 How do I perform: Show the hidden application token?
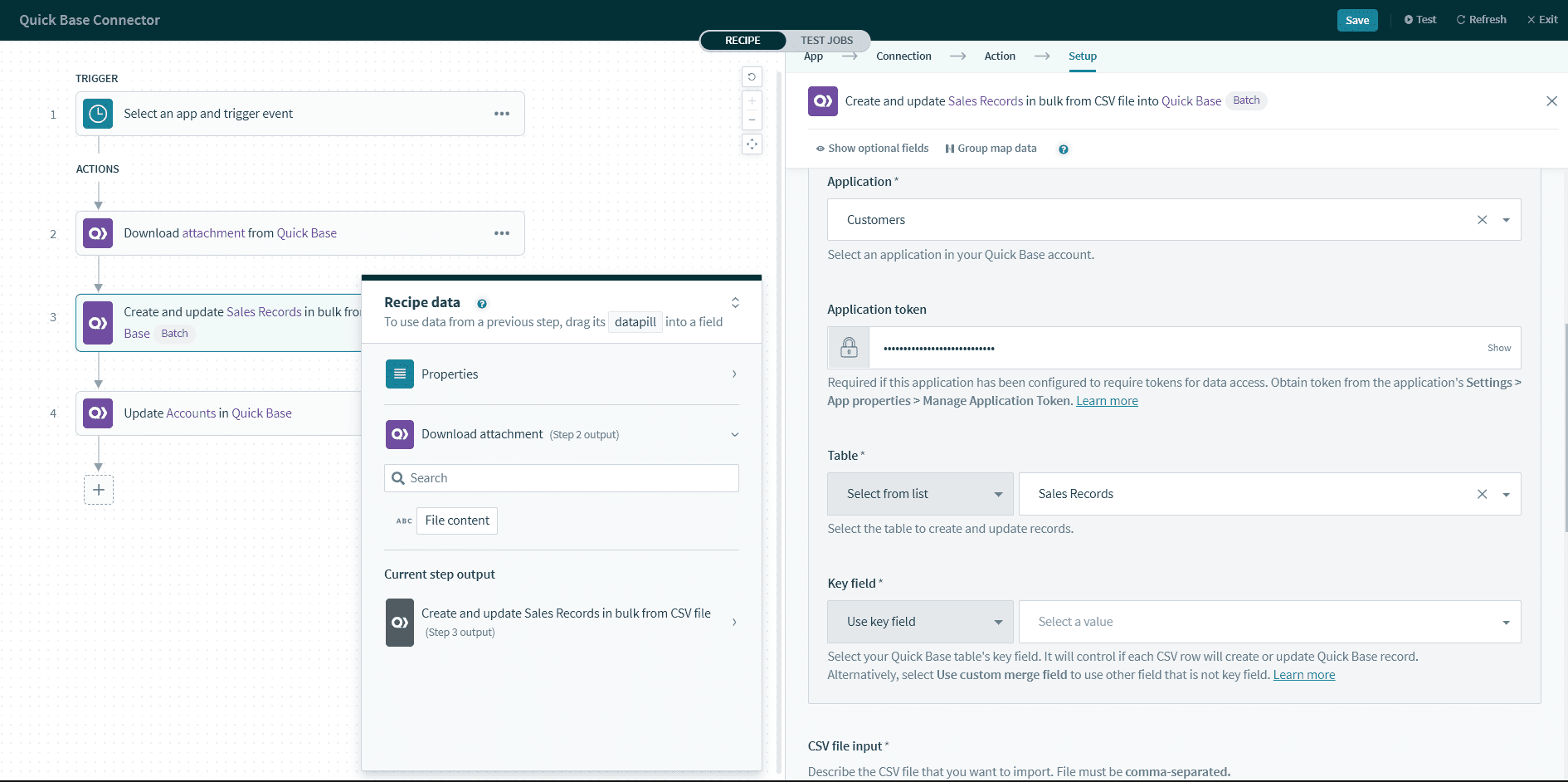pyautogui.click(x=1498, y=348)
